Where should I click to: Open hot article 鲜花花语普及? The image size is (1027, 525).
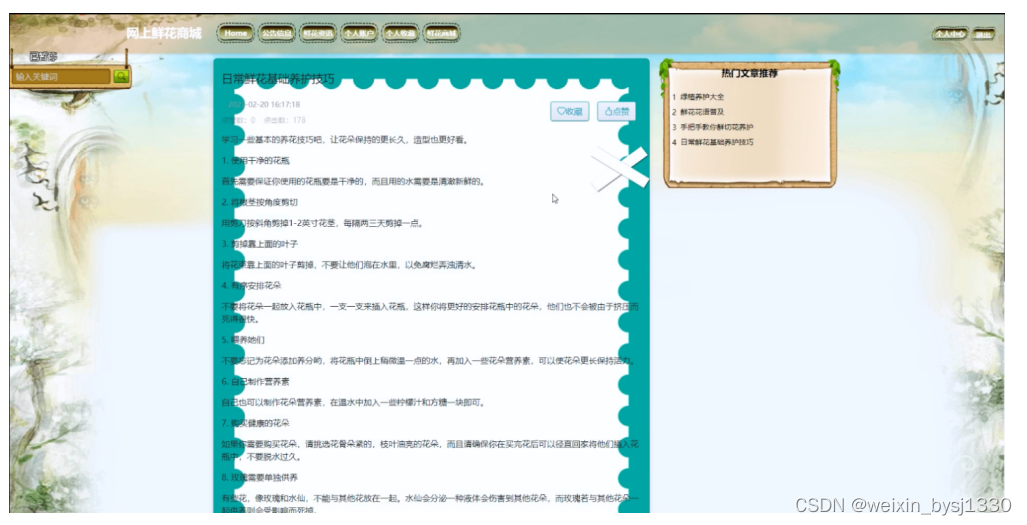pos(702,112)
